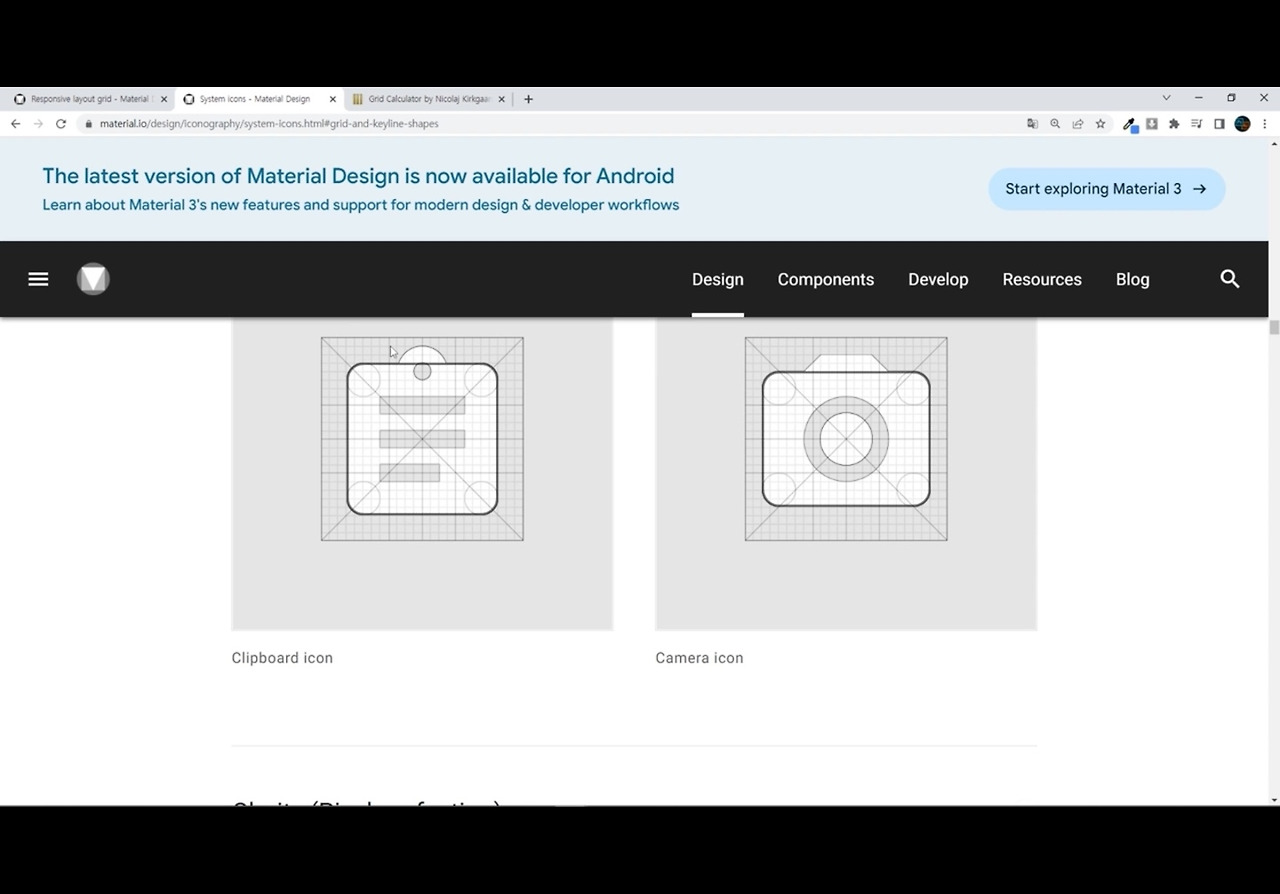Minimize the browser window
The image size is (1280, 894).
1198,98
